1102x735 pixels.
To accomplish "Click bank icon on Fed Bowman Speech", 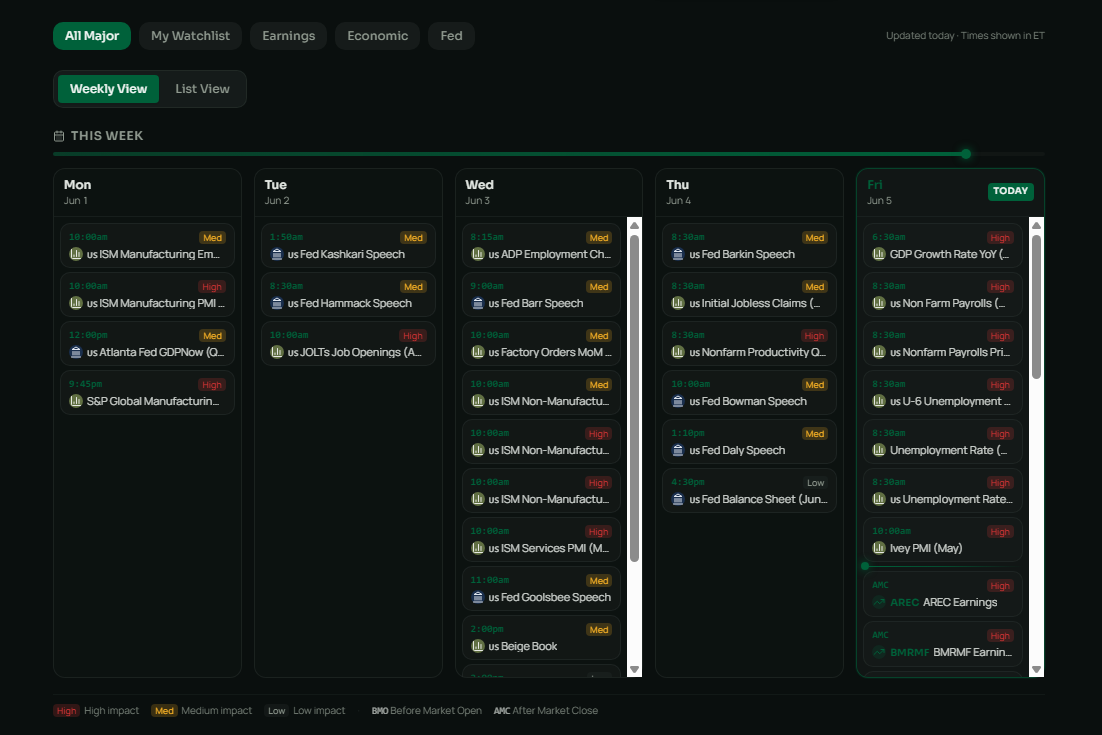I will coord(678,401).
